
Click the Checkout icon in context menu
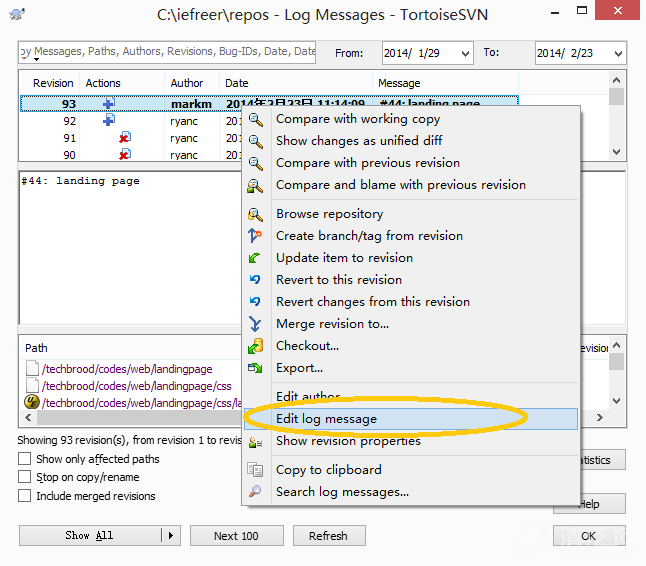(256, 346)
